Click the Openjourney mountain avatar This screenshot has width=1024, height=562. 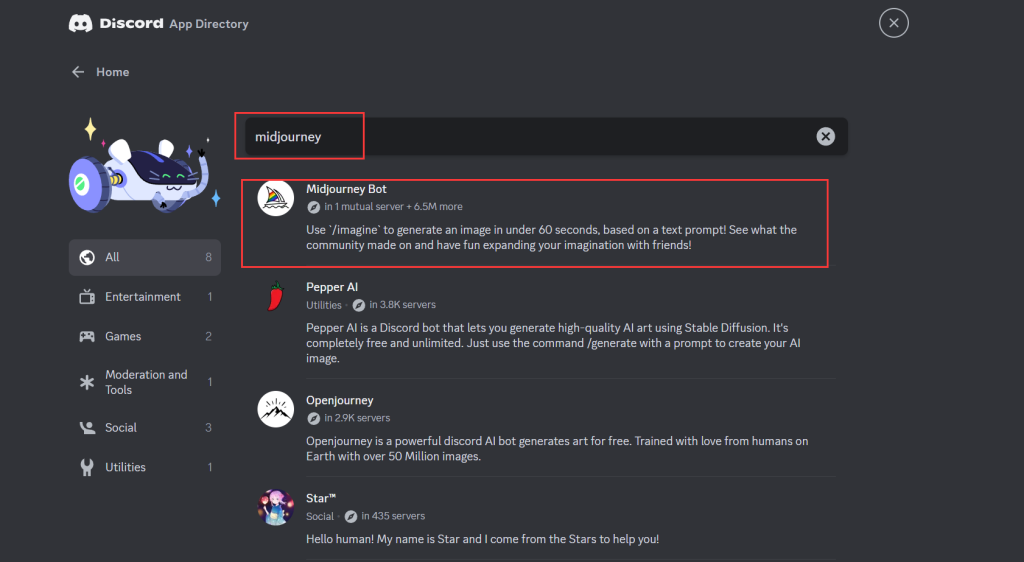click(x=276, y=408)
